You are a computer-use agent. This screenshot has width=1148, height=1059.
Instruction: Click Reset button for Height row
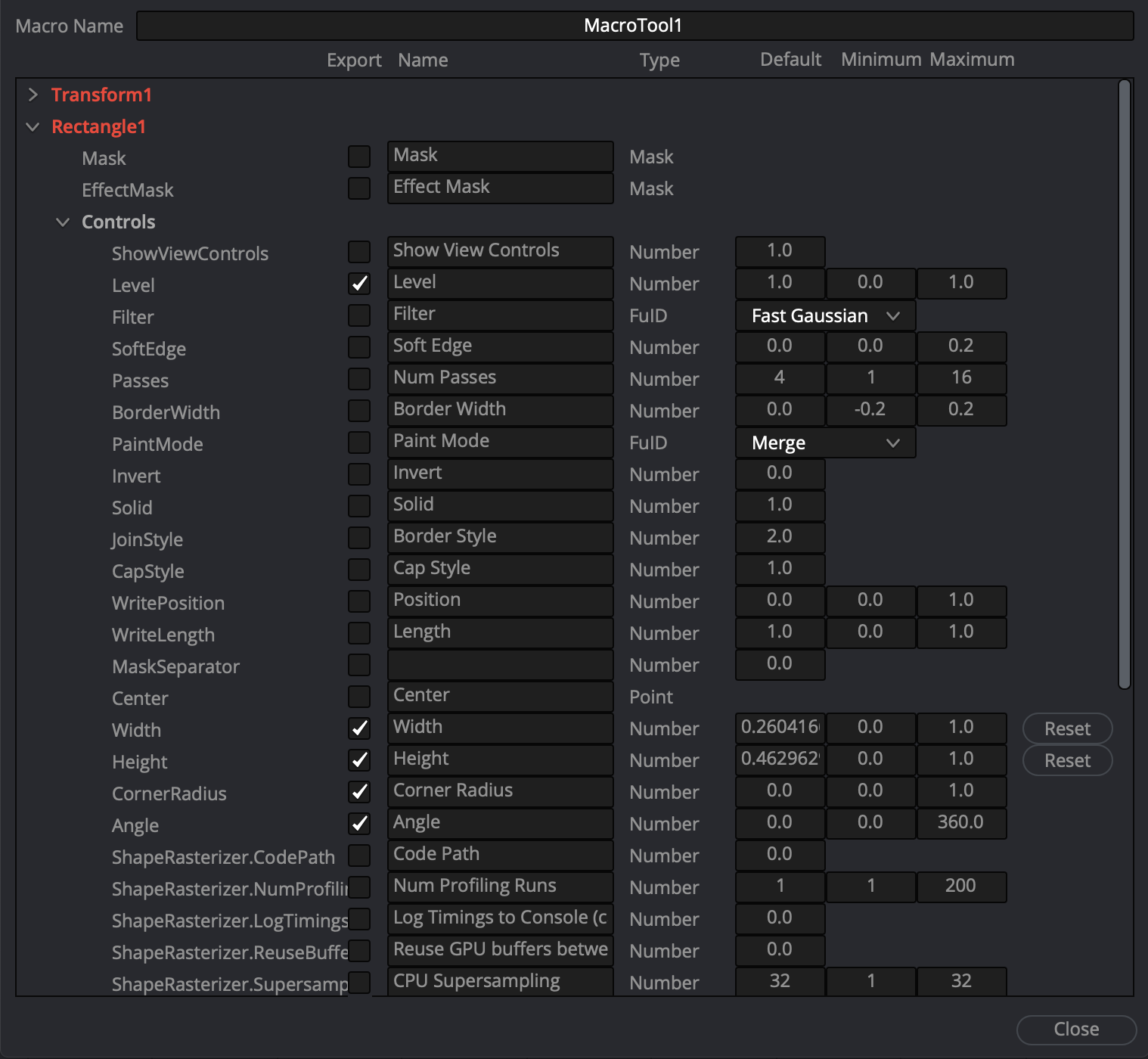[1067, 760]
